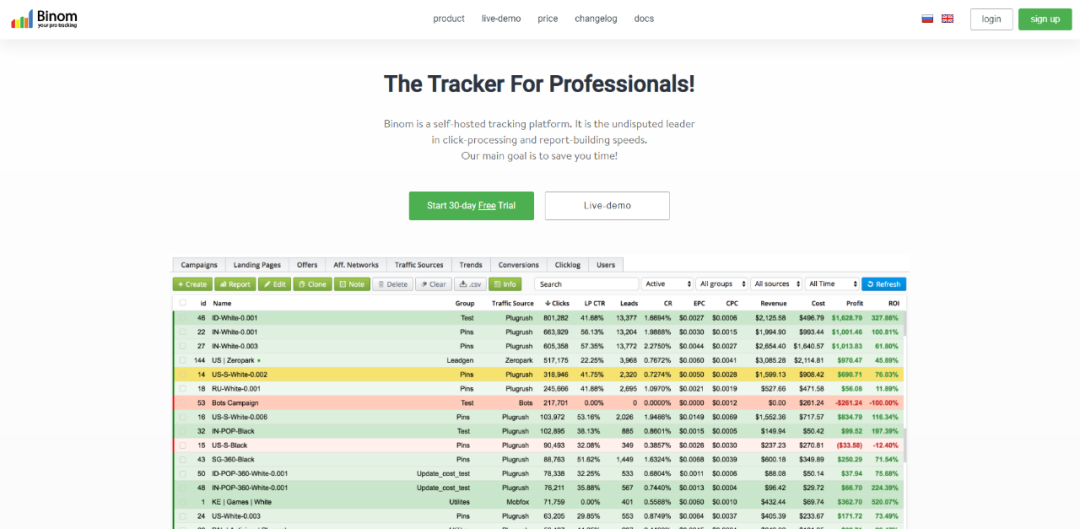The width and height of the screenshot is (1080, 529).
Task: Open the docs page
Action: click(x=644, y=19)
